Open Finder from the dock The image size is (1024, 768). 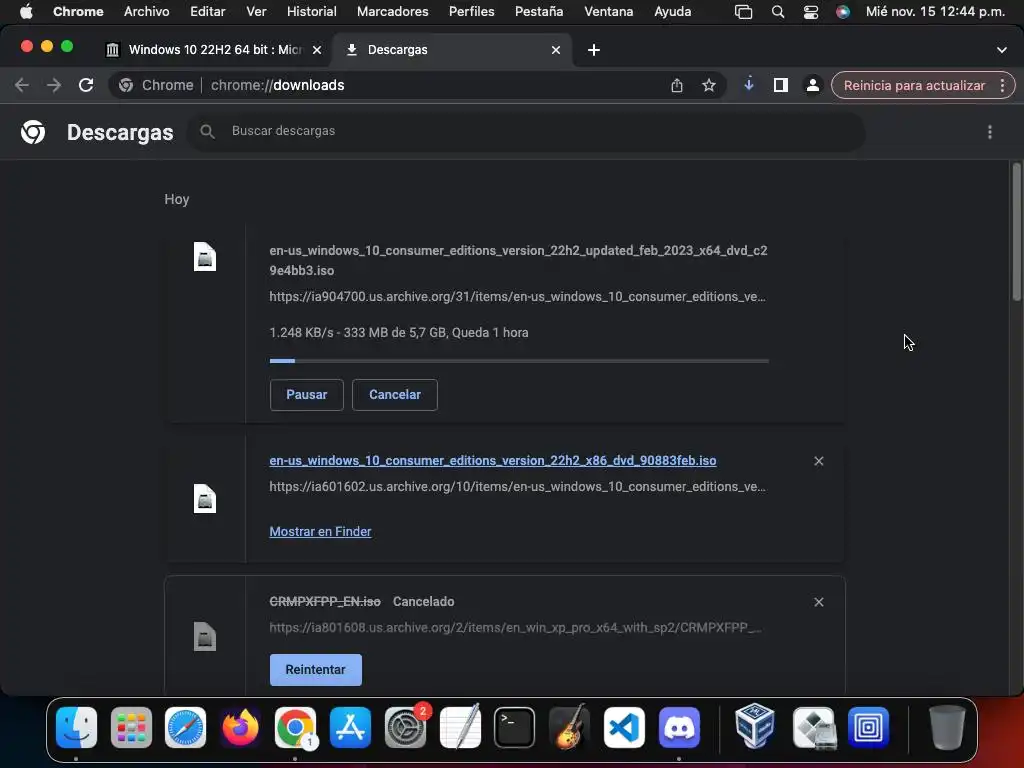76,728
